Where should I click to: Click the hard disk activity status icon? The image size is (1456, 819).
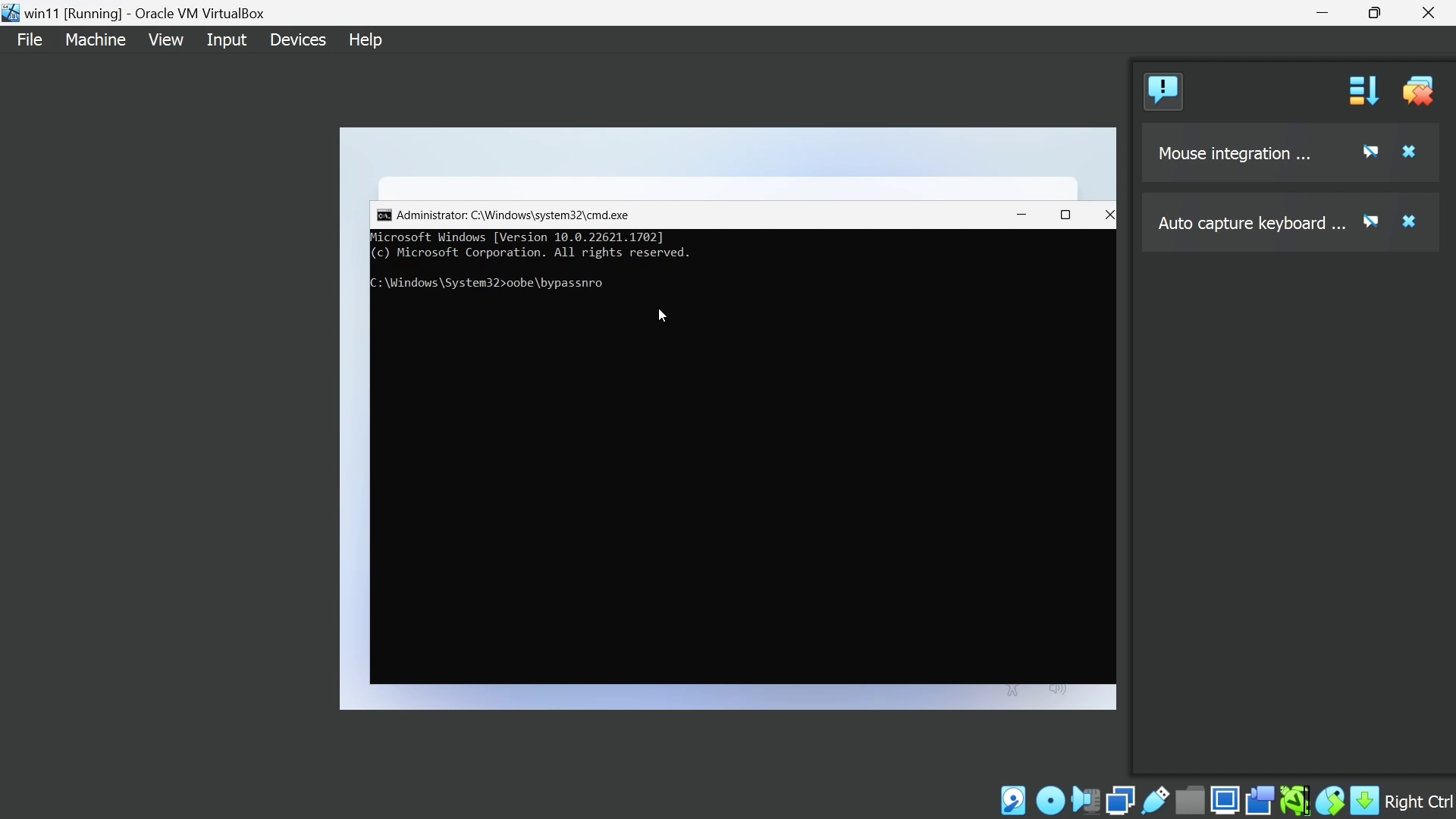[1014, 801]
